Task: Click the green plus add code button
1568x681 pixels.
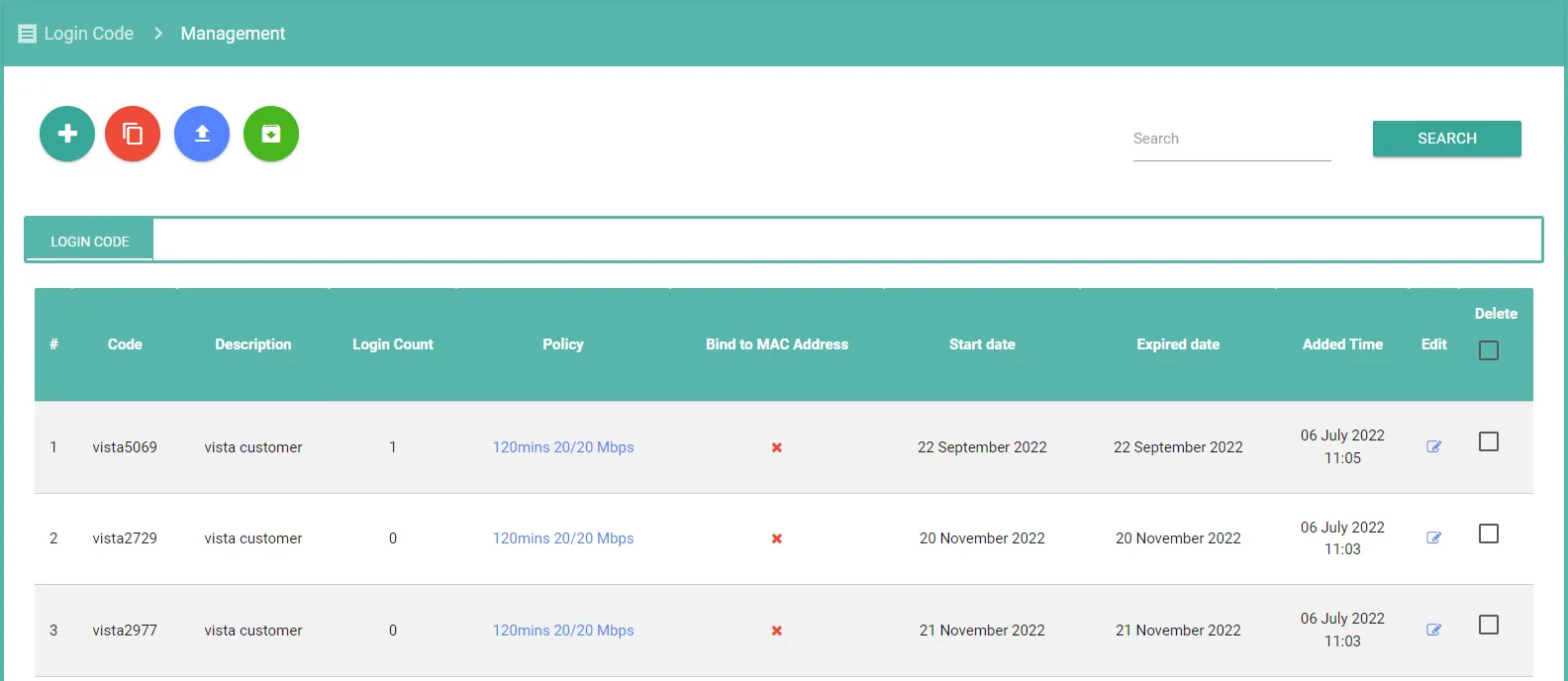Action: tap(67, 134)
